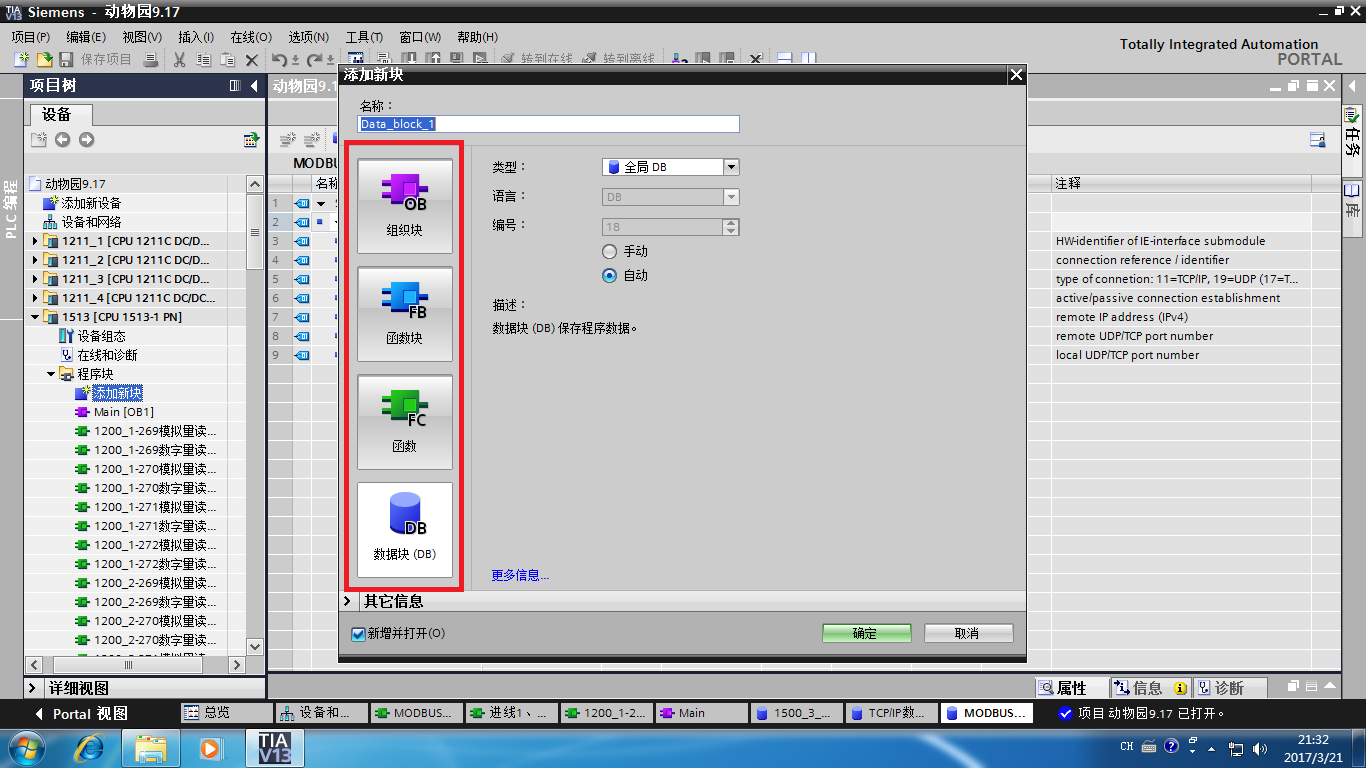The image size is (1366, 768).
Task: Expand the 其它信息 section
Action: point(348,601)
